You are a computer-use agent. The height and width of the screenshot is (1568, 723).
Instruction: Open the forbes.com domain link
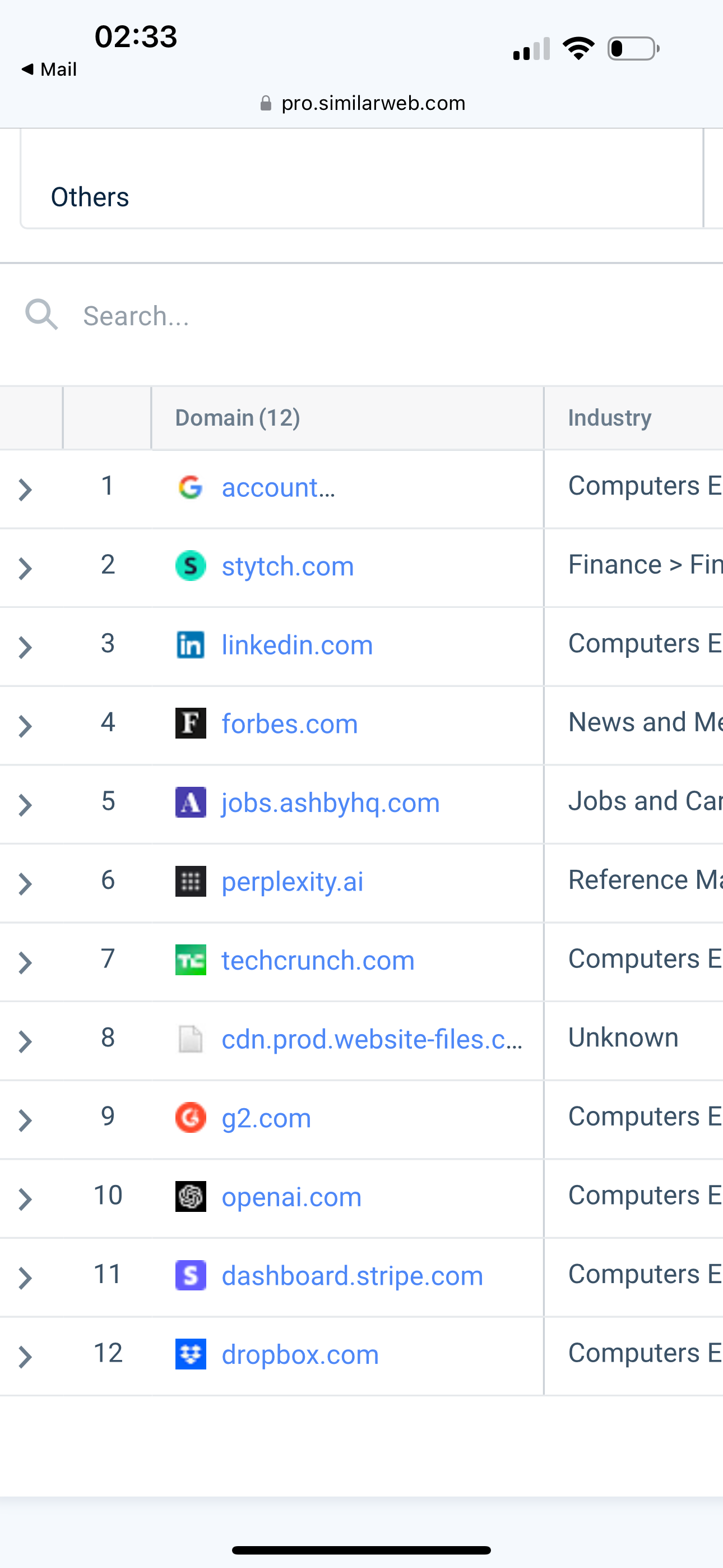(x=290, y=724)
